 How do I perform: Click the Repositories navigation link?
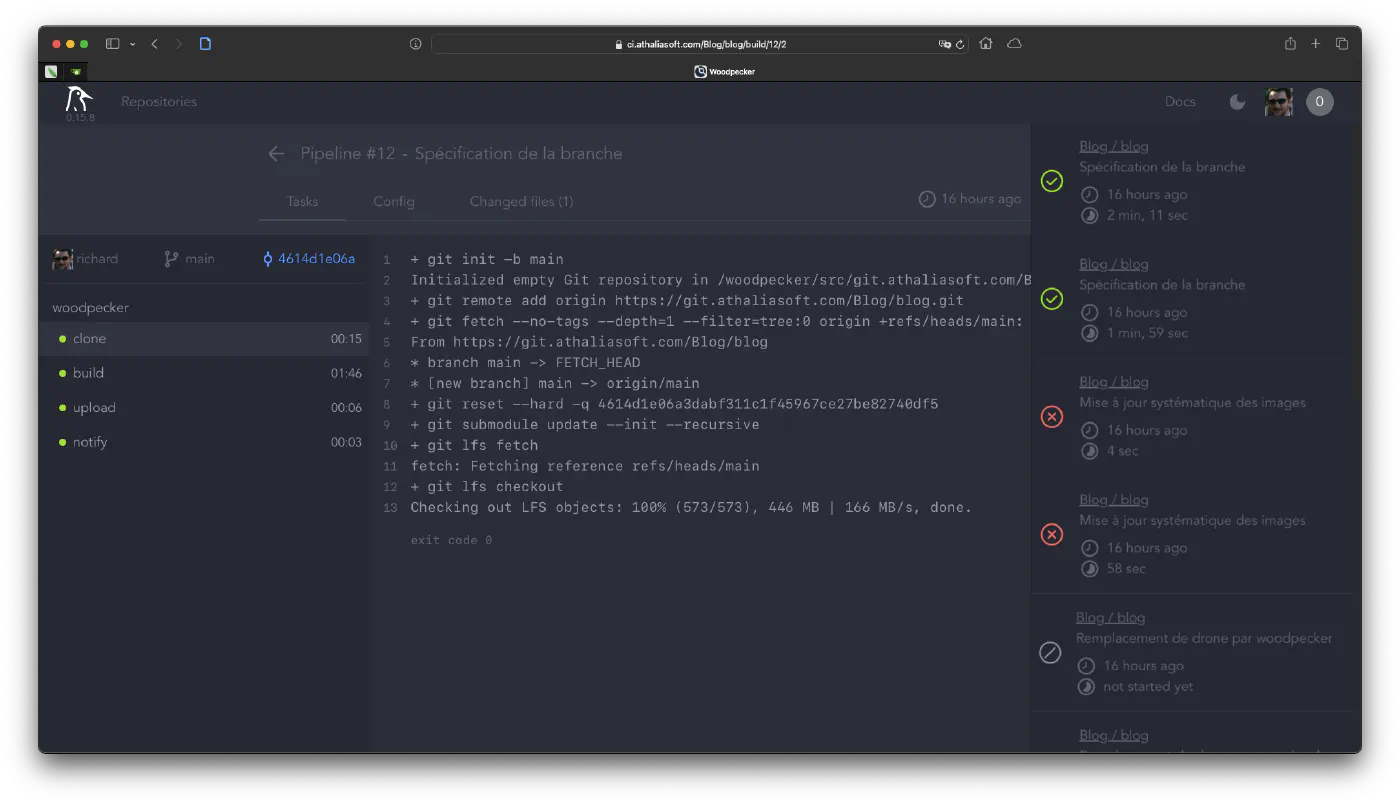pos(159,102)
